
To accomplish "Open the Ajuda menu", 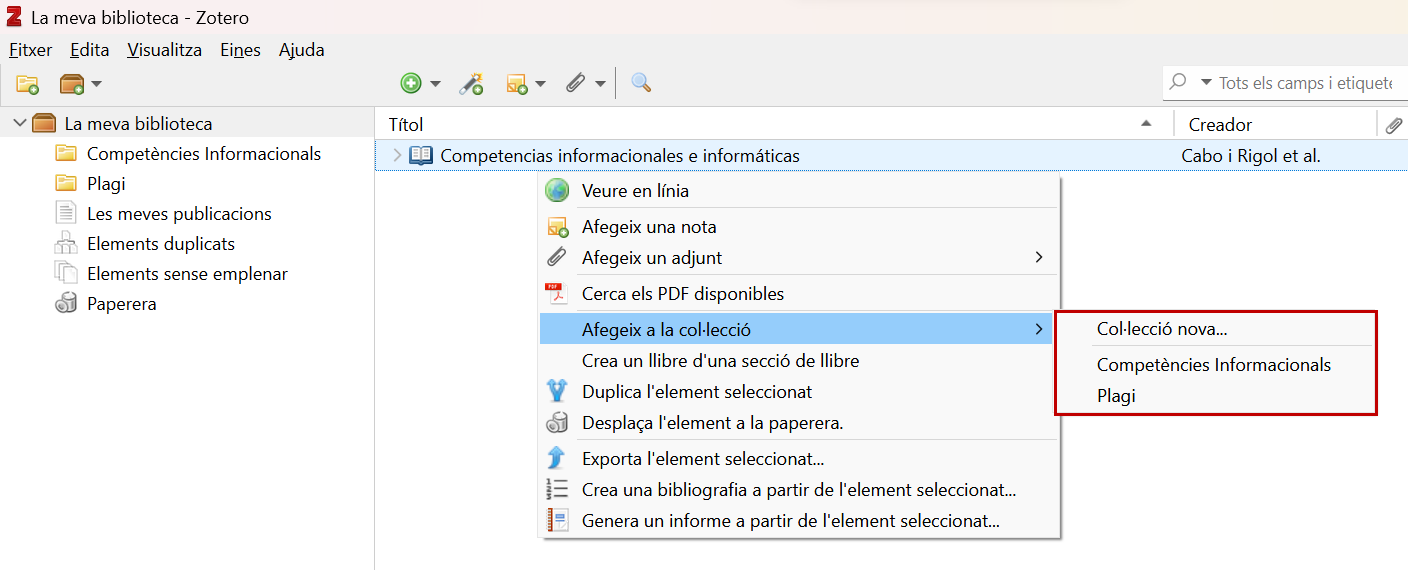I will pos(301,50).
